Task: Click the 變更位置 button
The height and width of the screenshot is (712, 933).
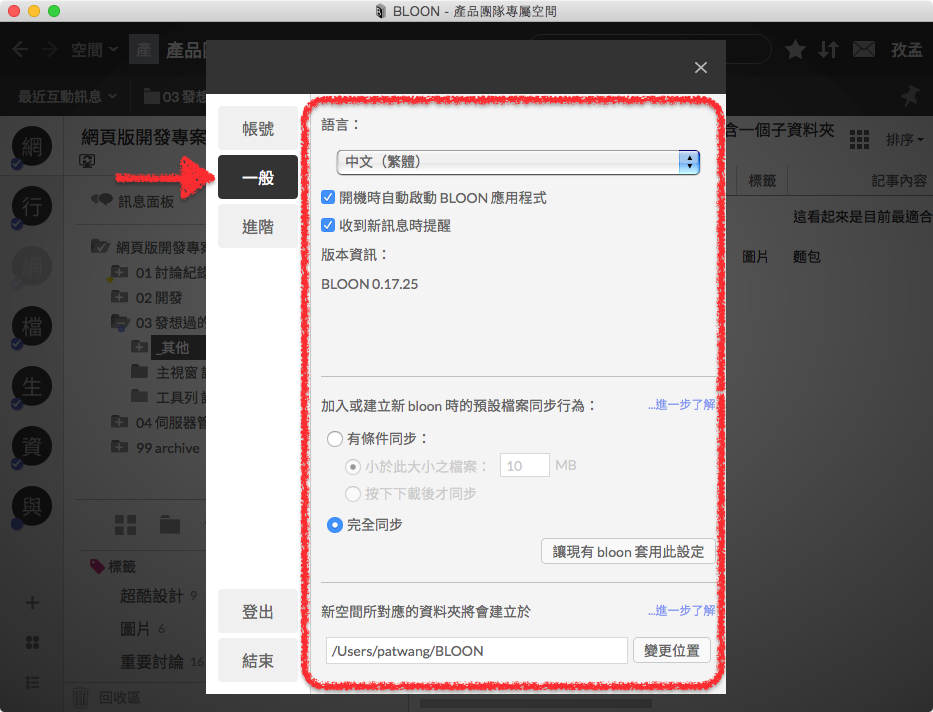Action: coord(672,650)
